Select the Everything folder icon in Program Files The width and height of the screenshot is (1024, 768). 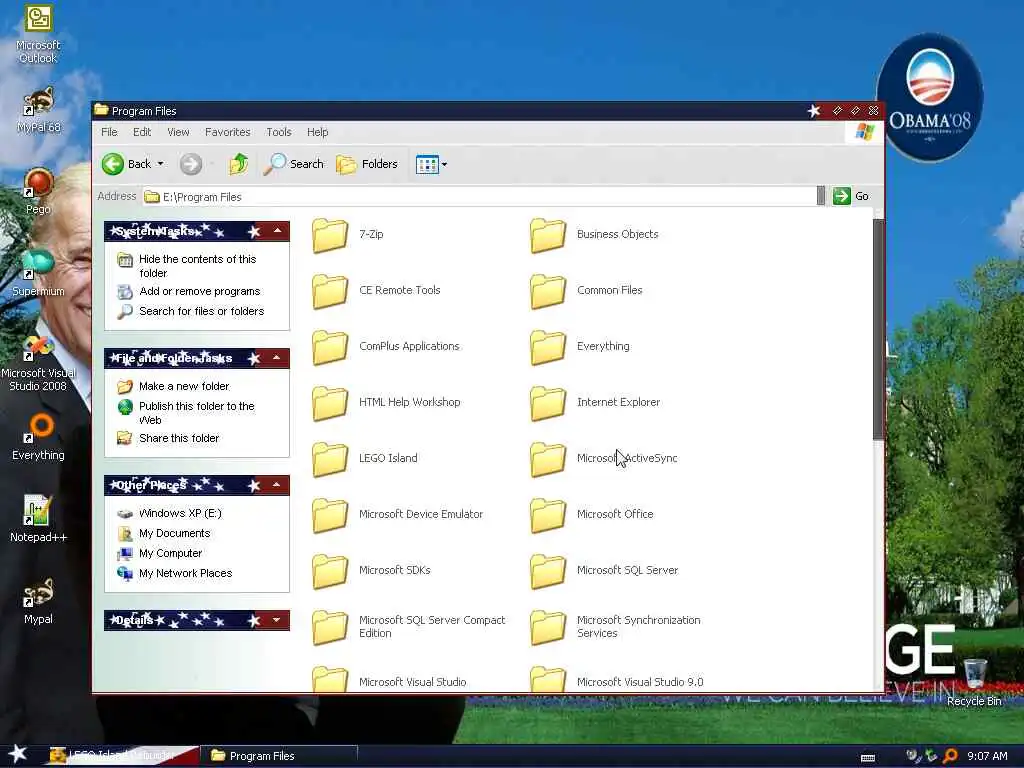548,347
